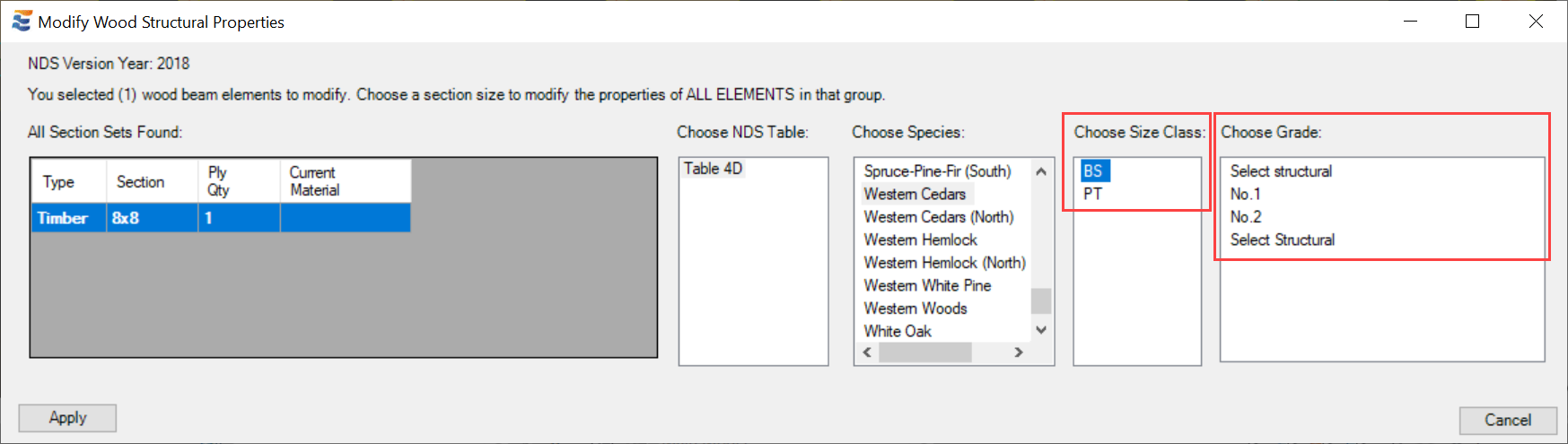Click species list scroll down arrow
The height and width of the screenshot is (444, 1568).
[x=1041, y=330]
